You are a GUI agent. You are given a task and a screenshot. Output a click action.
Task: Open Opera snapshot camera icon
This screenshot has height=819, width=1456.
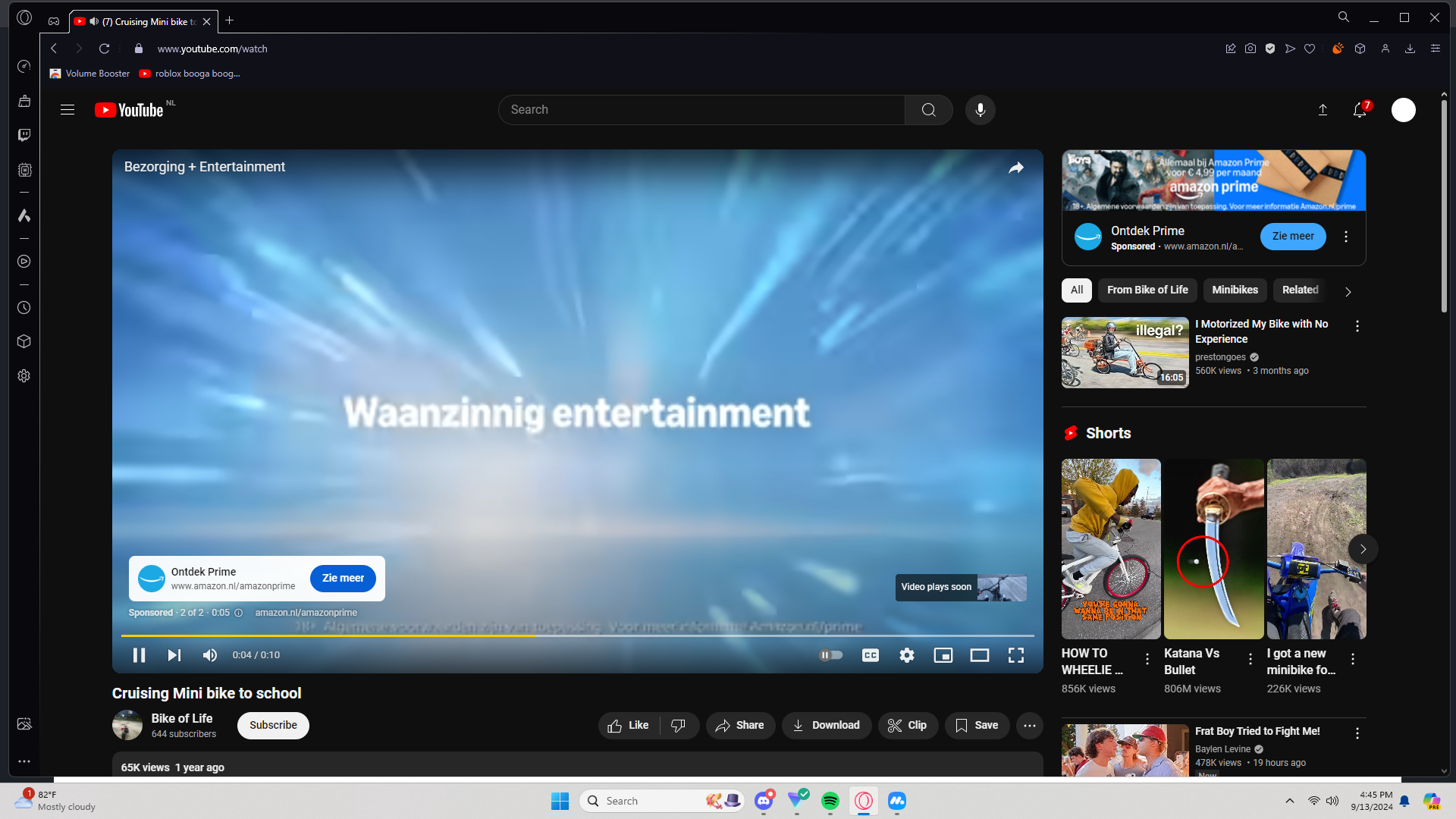pyautogui.click(x=1250, y=49)
